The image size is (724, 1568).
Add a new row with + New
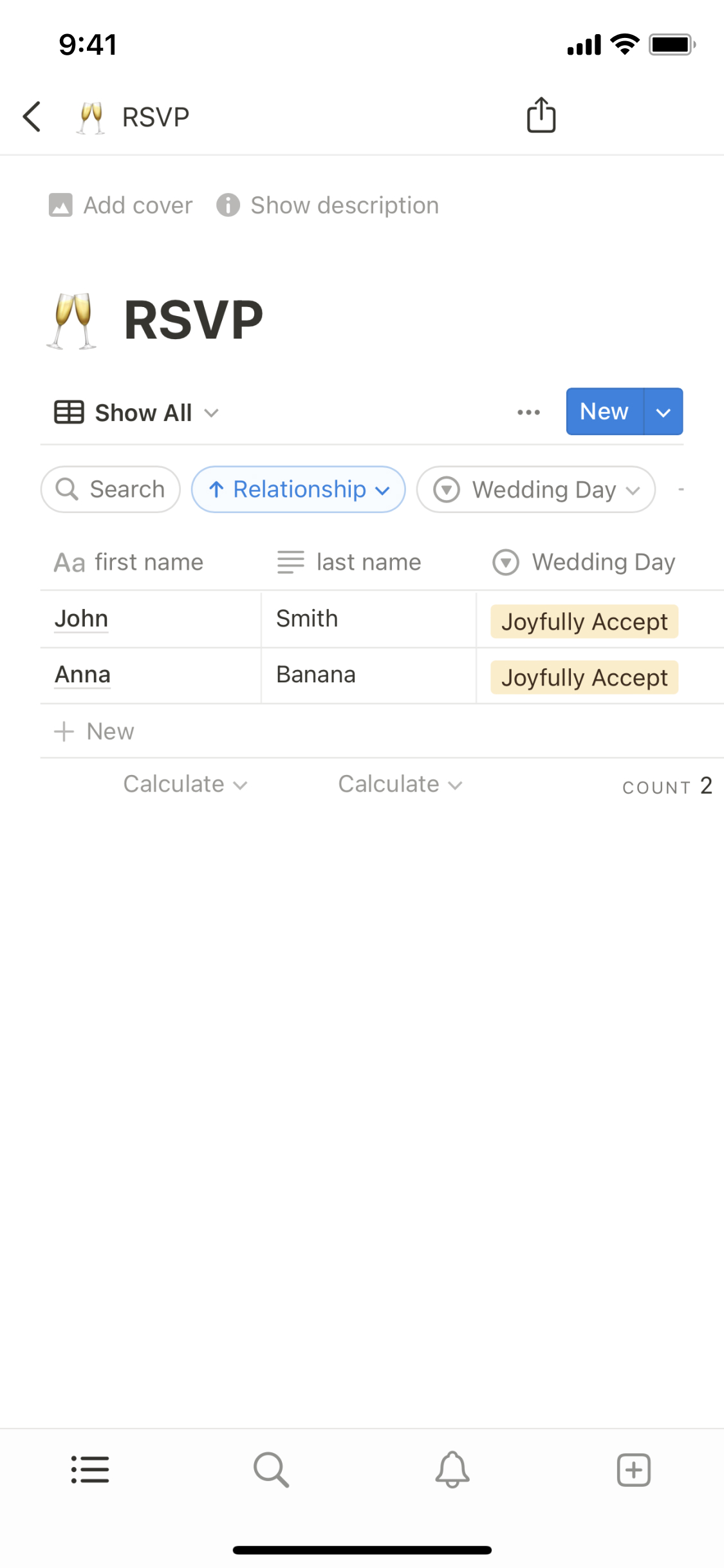(x=95, y=731)
